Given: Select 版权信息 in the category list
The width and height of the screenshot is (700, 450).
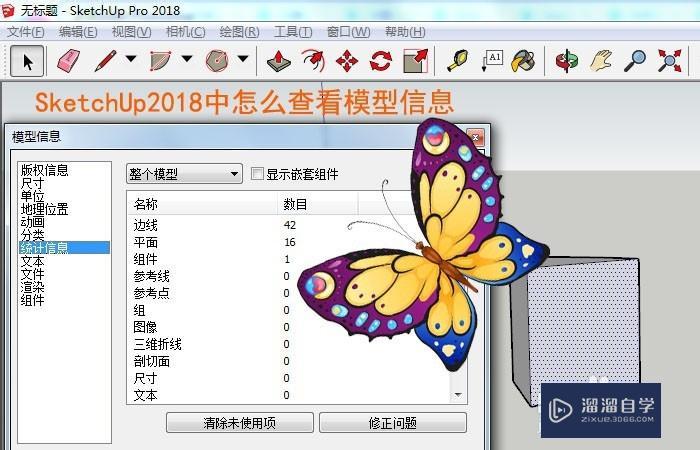Looking at the screenshot, I should [45, 170].
